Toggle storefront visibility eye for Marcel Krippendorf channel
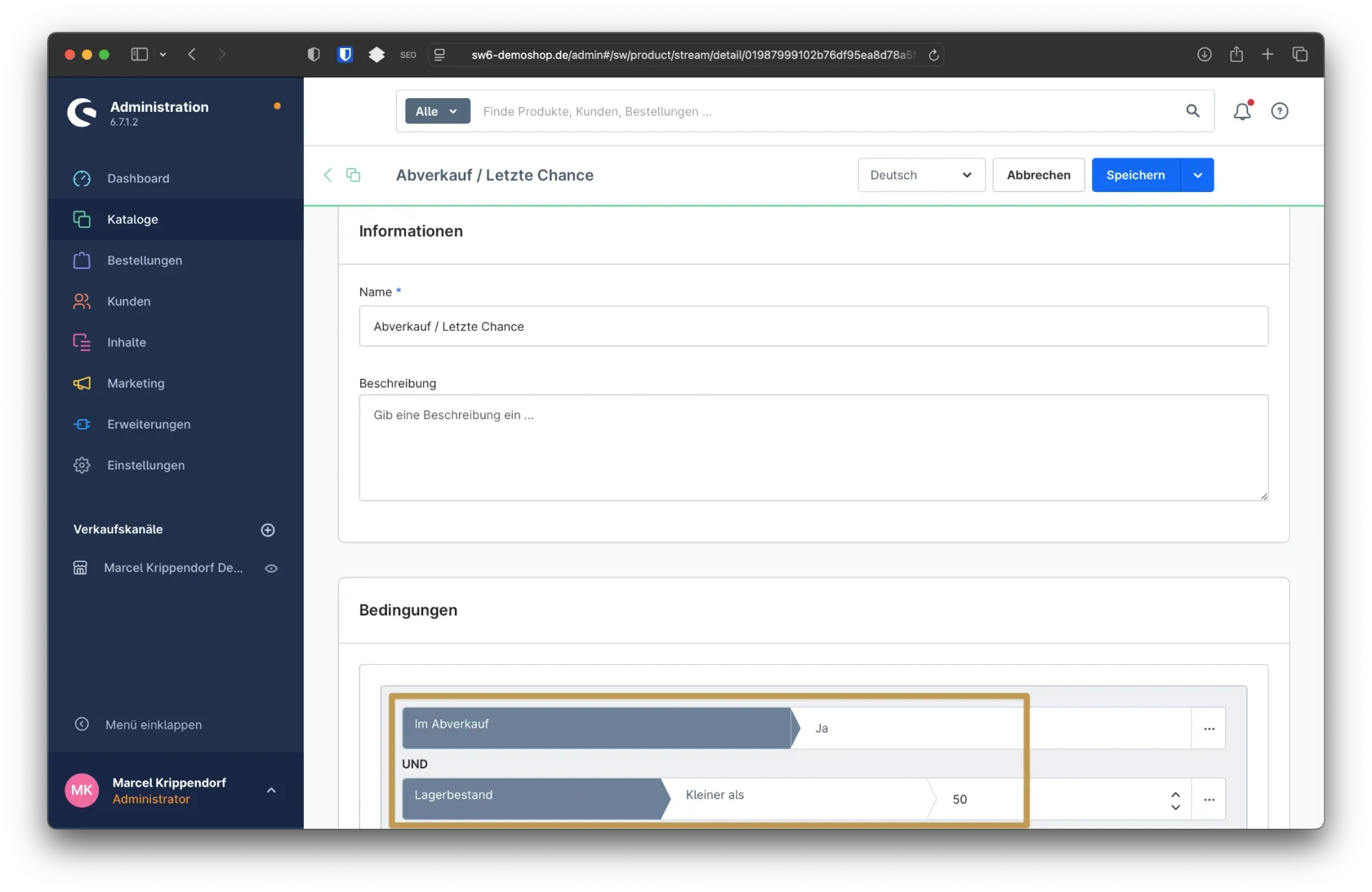The height and width of the screenshot is (892, 1372). click(271, 568)
